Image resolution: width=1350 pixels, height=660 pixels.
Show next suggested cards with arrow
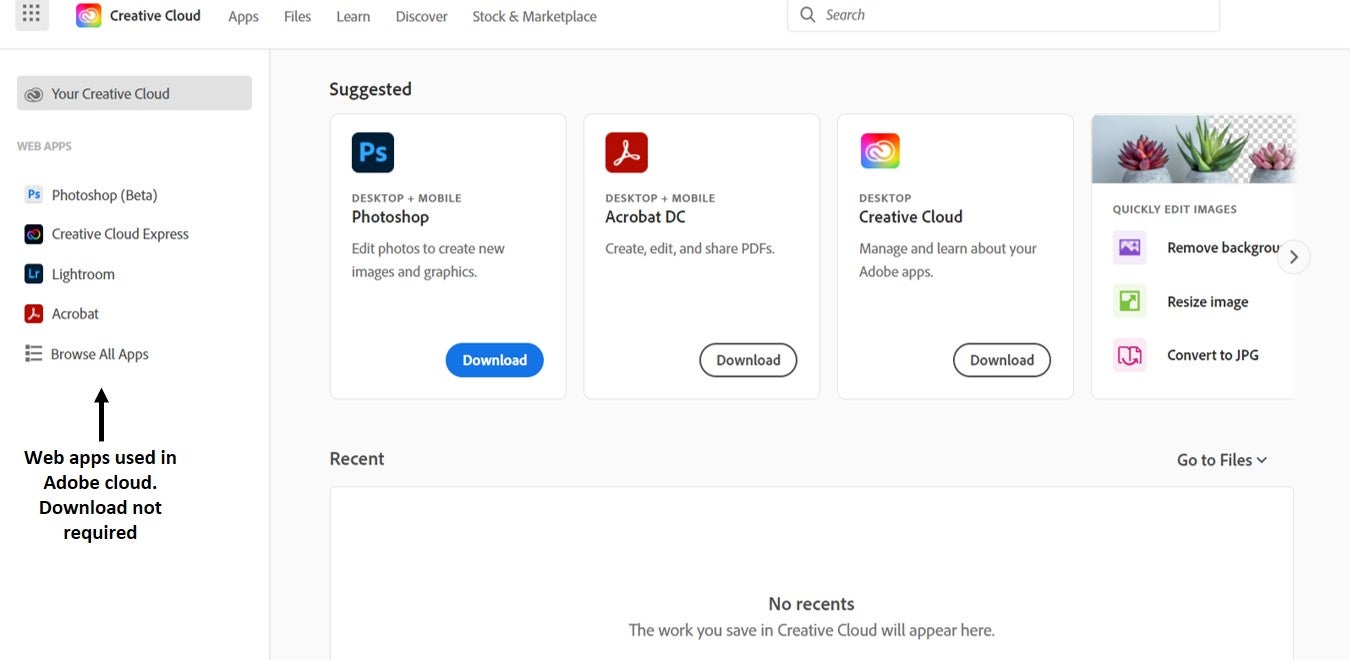point(1294,257)
